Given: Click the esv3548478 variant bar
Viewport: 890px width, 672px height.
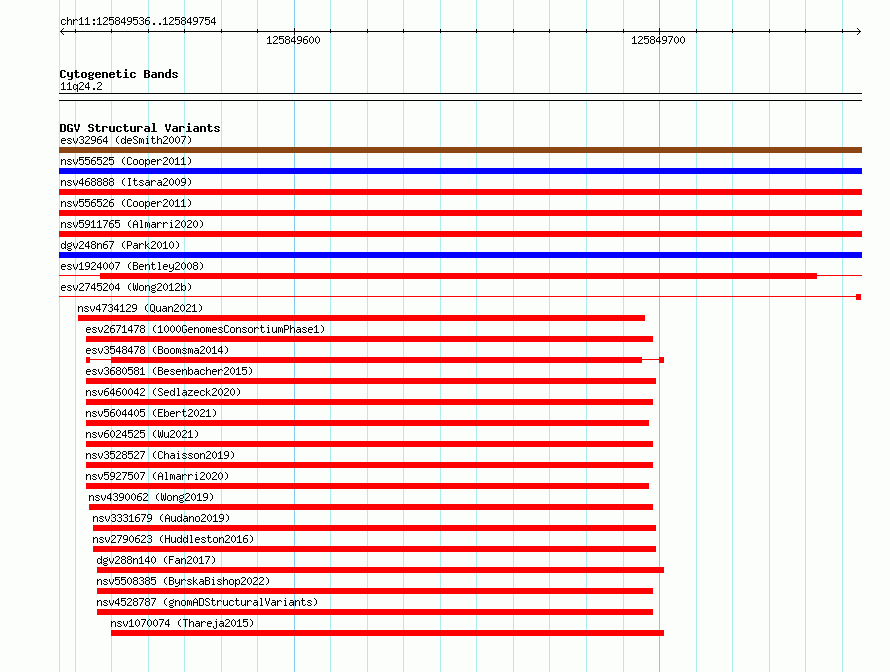Looking at the screenshot, I should tap(376, 360).
